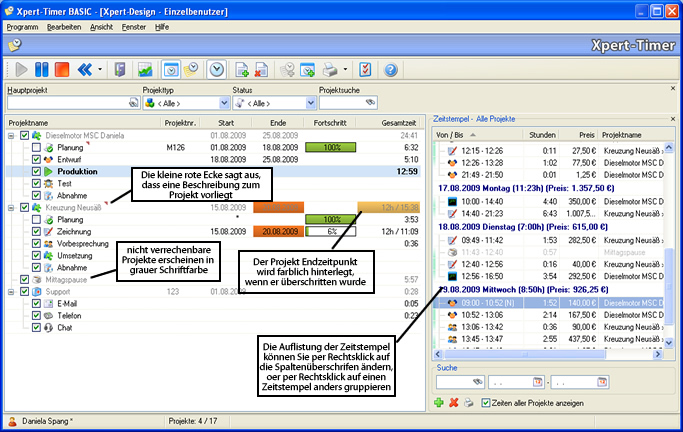Screen dimensions: 683x432
Task: Open help via the blue question mark icon
Action: coord(391,70)
